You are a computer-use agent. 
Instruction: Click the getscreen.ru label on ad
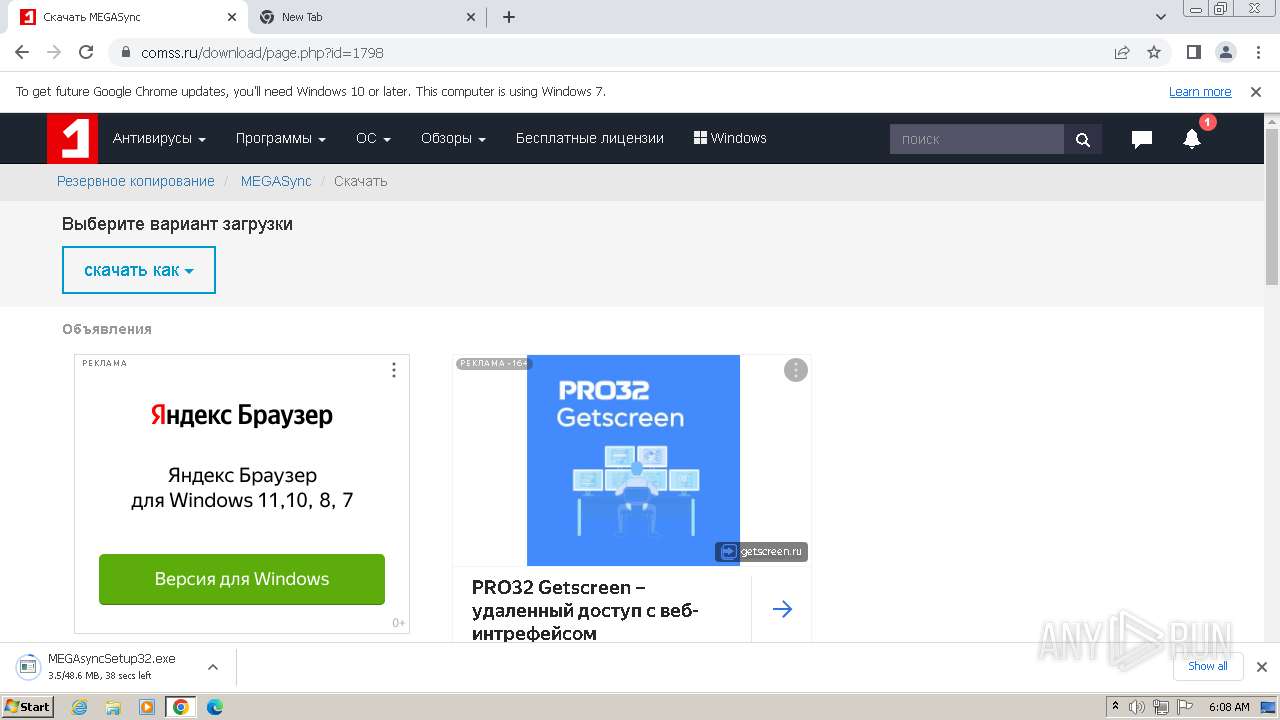tap(761, 551)
